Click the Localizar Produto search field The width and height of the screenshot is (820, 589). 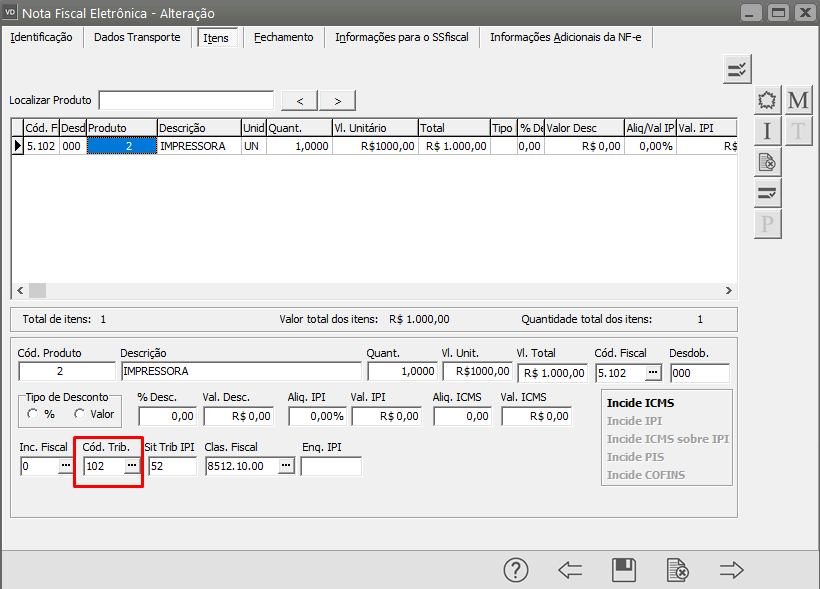pyautogui.click(x=186, y=100)
